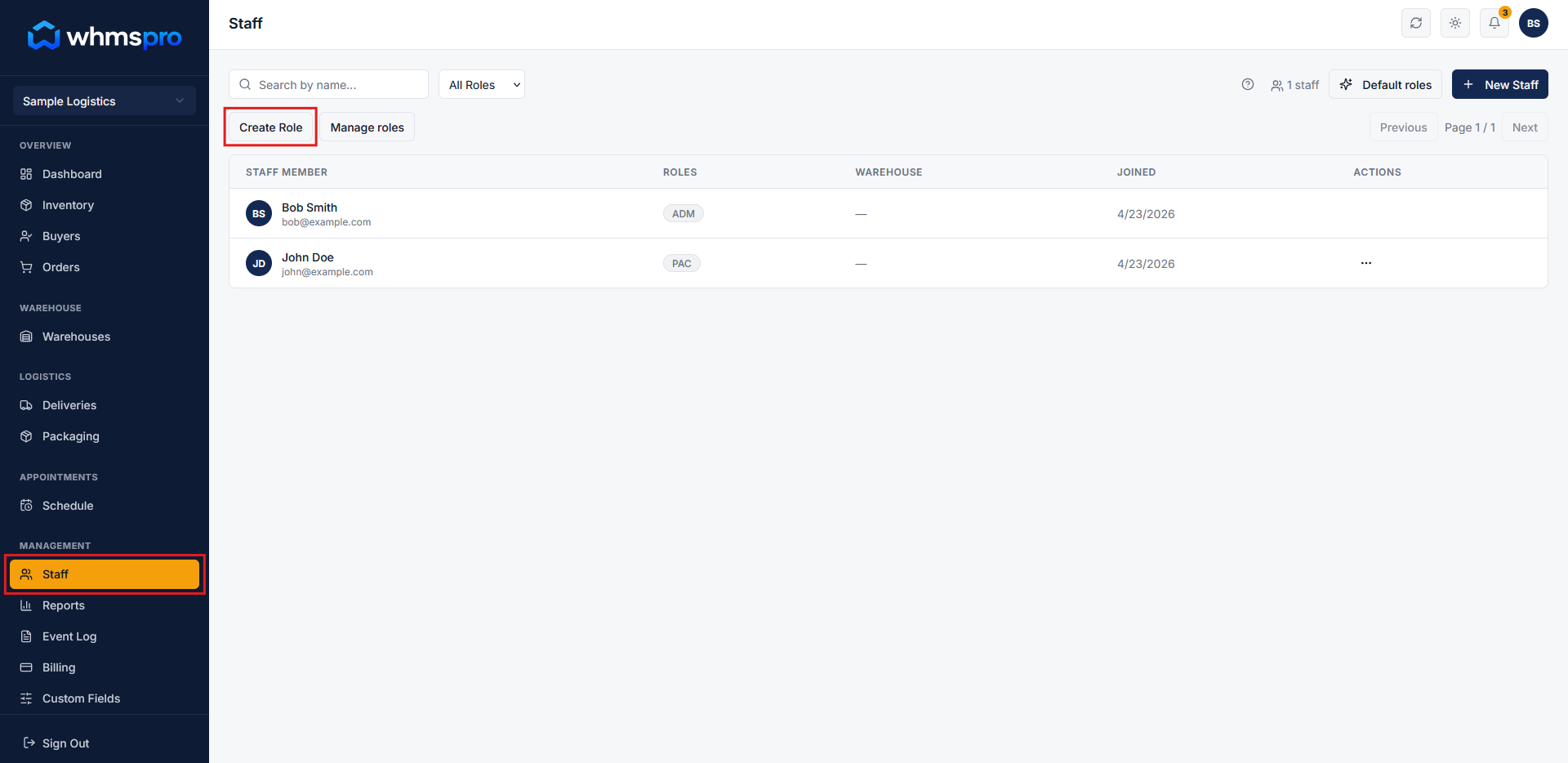Click the Custom Fields sliders icon
This screenshot has height=763, width=1568.
(x=26, y=698)
